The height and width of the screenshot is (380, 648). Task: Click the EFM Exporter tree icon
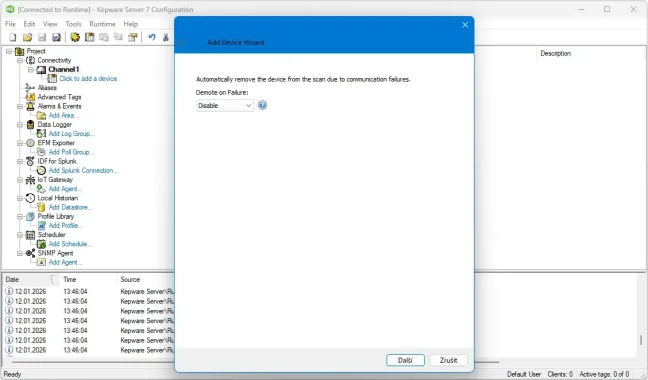tap(30, 143)
